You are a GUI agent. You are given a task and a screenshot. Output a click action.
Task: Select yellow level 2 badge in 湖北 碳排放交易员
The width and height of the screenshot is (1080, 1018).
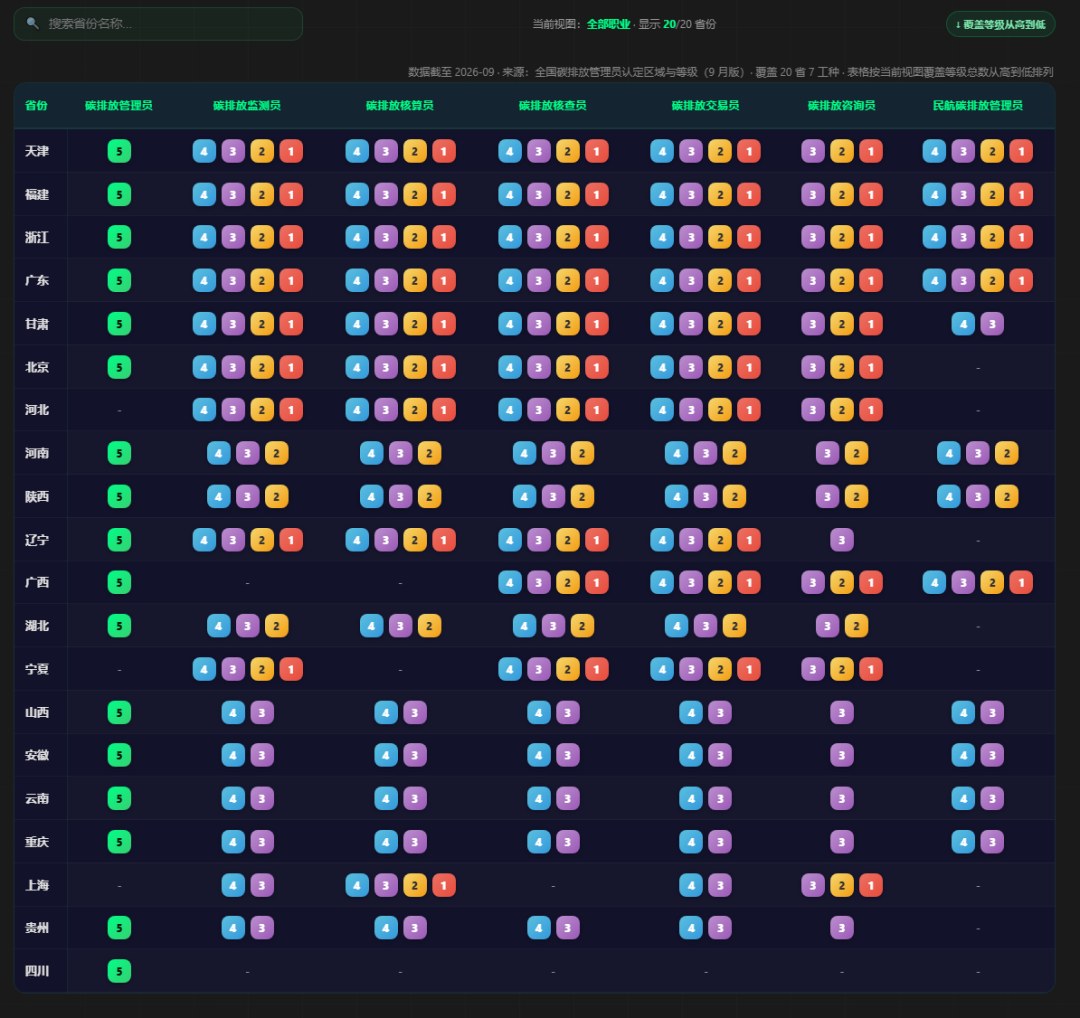(x=734, y=626)
